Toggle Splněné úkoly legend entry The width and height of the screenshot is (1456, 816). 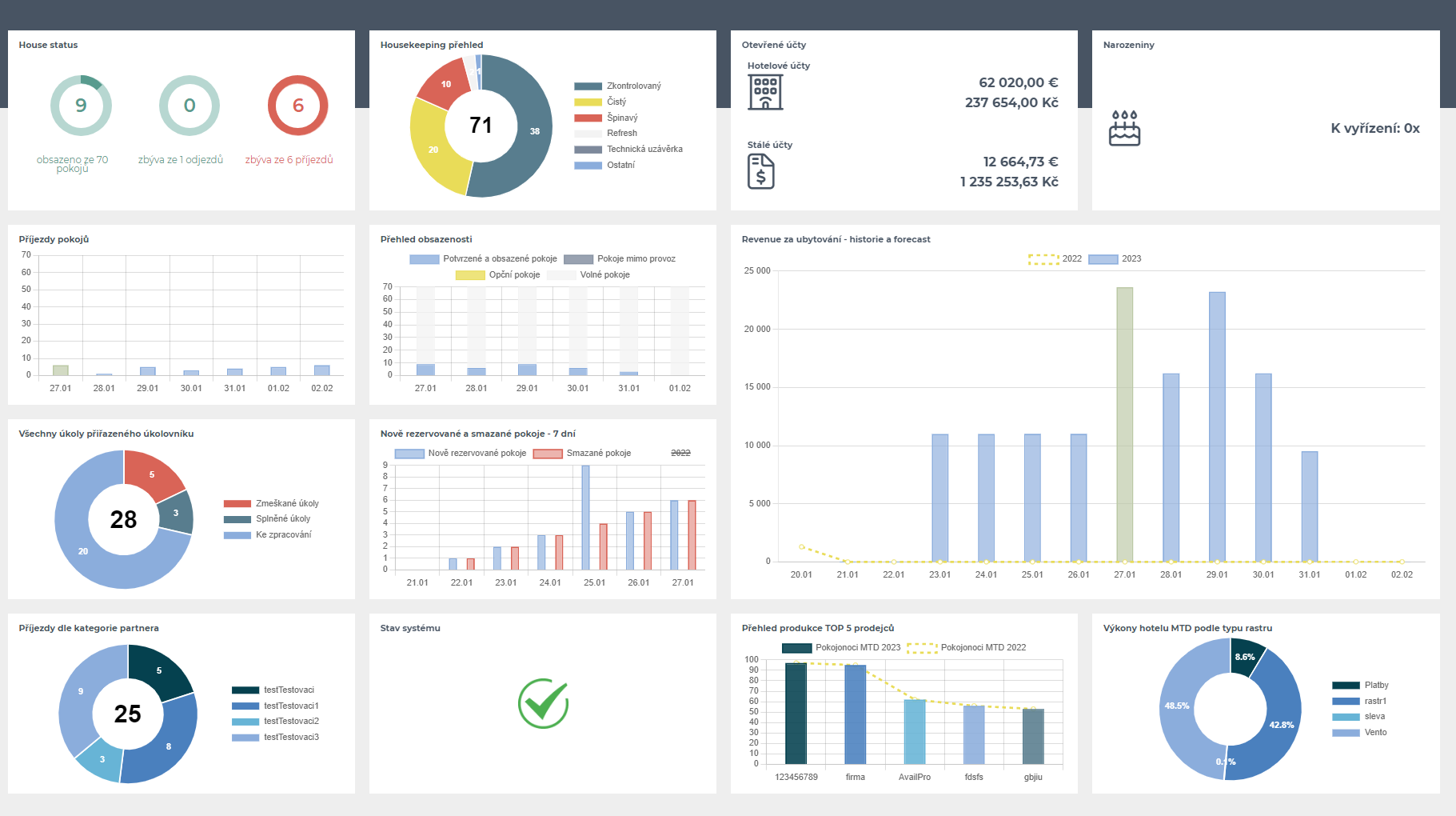(267, 518)
